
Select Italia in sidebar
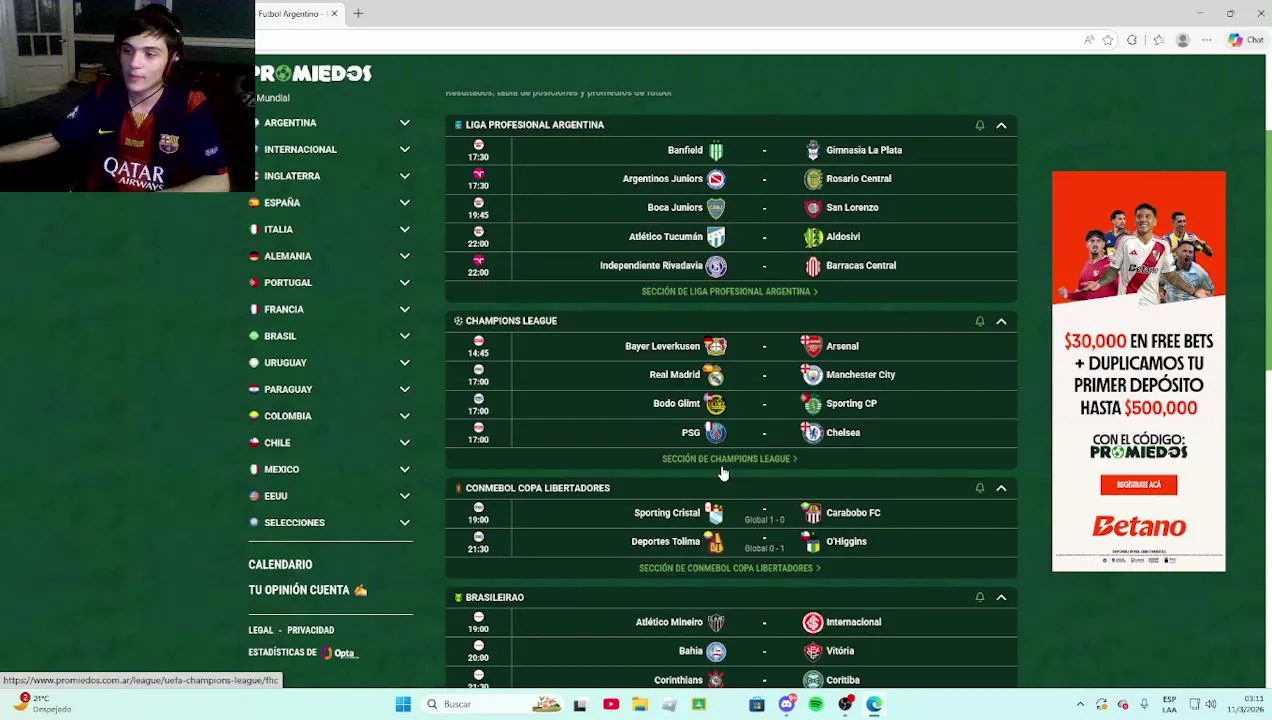278,229
